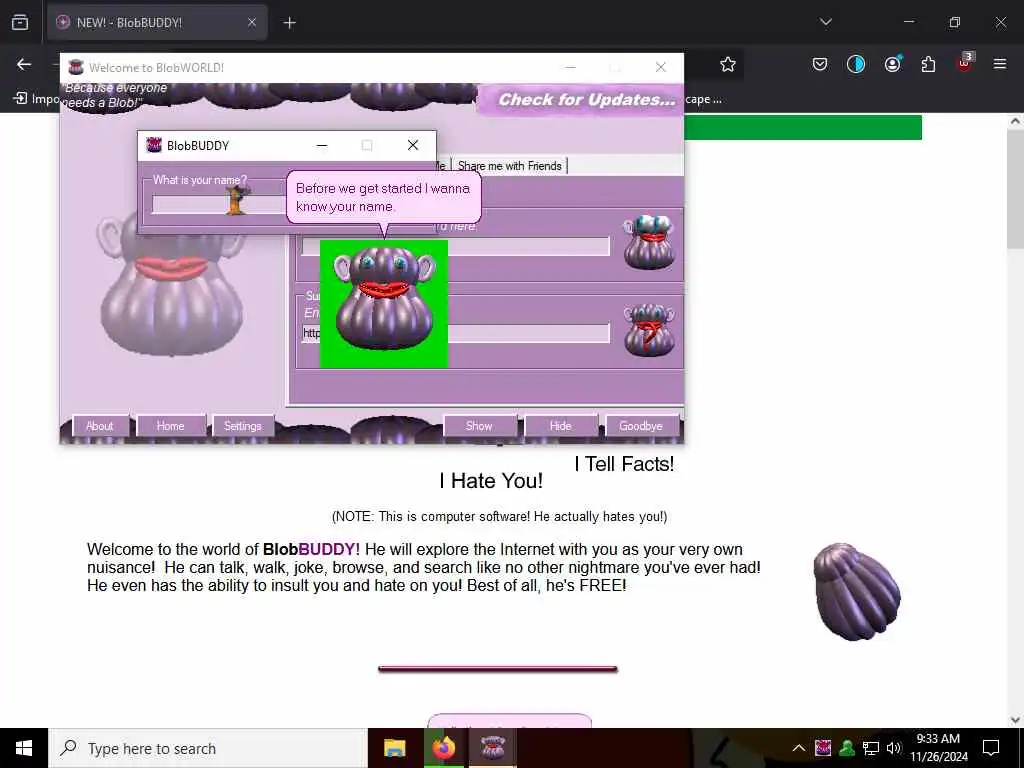Viewport: 1024px width, 768px height.
Task: Click the BlobBUDDY character on green background
Action: tap(384, 304)
